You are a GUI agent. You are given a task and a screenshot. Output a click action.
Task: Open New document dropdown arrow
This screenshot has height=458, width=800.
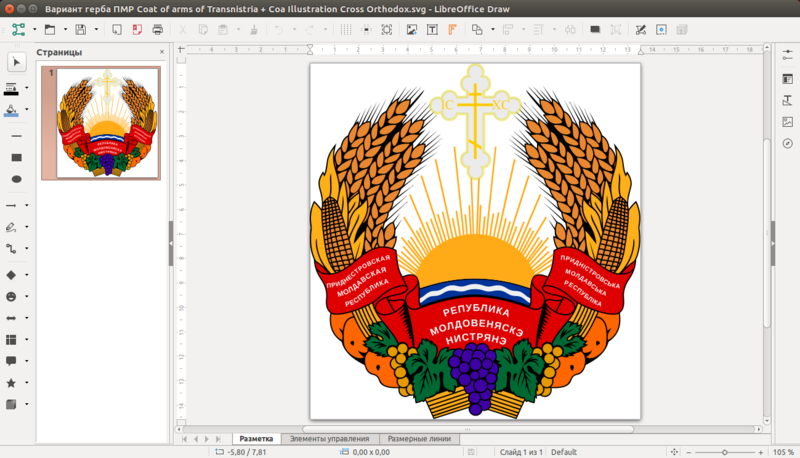click(35, 30)
